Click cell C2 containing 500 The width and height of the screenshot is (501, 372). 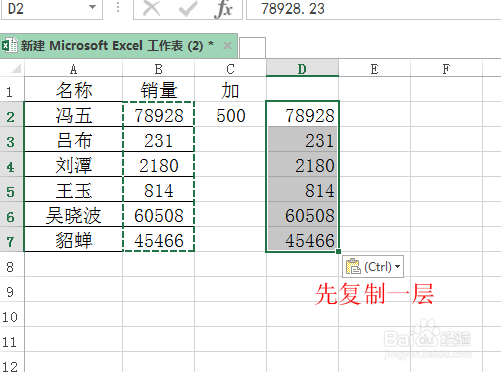pyautogui.click(x=230, y=114)
